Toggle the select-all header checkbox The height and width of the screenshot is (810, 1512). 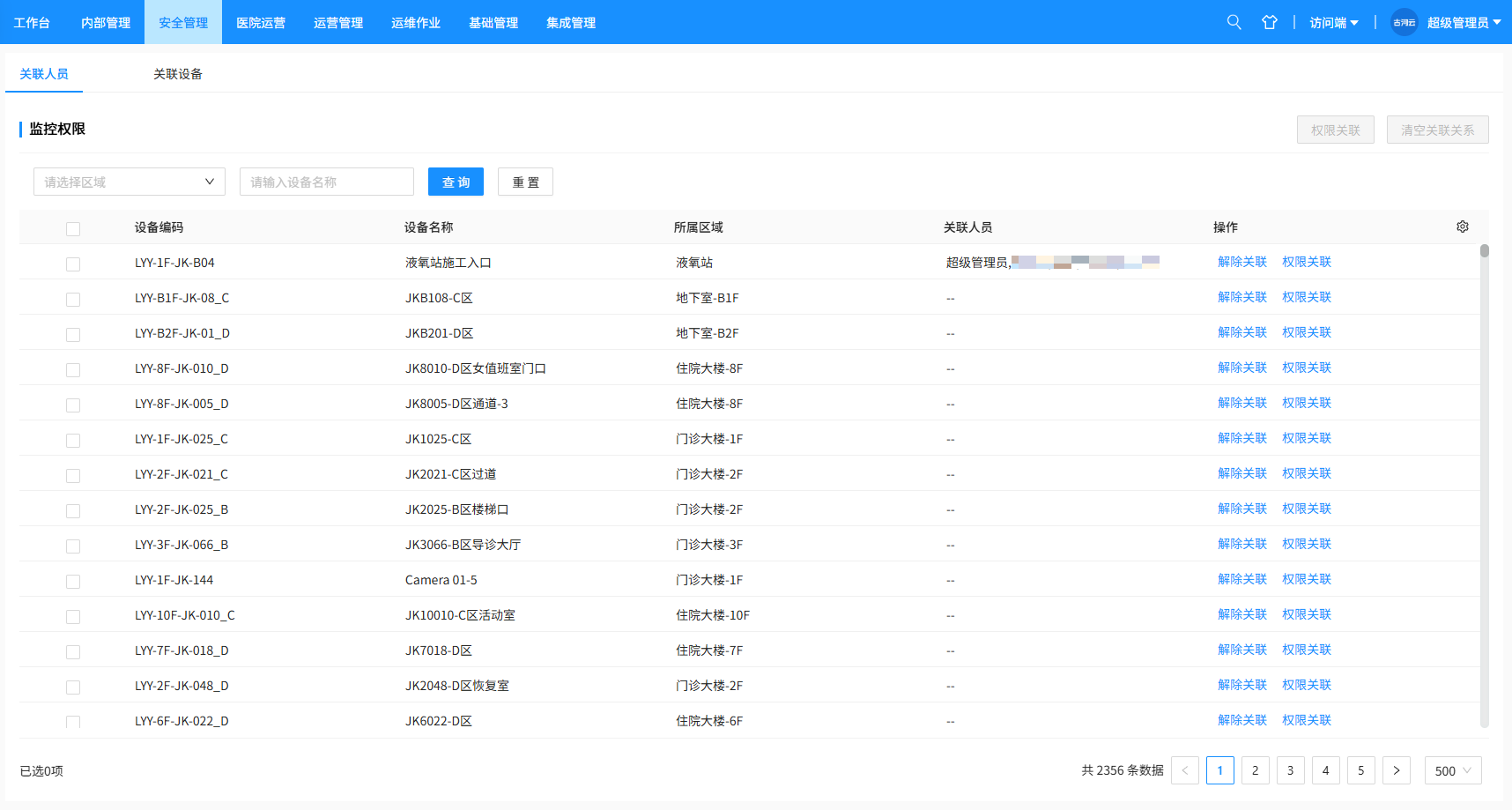click(x=73, y=229)
